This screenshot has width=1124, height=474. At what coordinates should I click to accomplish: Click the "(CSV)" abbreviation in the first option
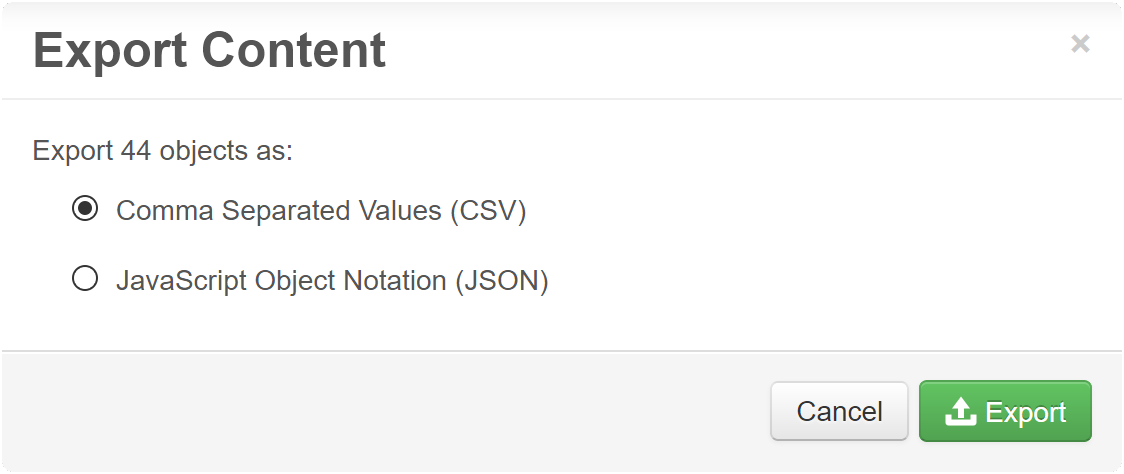[487, 211]
